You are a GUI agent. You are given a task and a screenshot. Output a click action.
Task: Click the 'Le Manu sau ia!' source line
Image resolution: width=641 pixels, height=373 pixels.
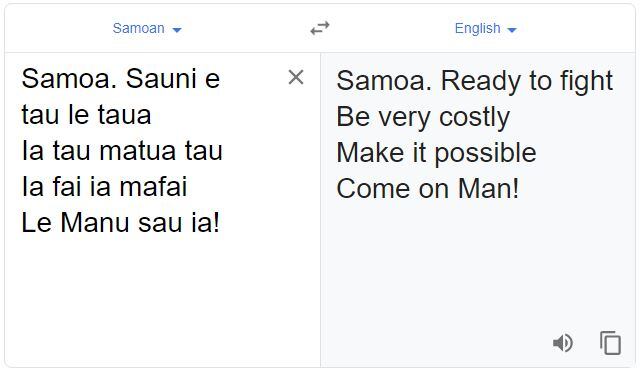121,222
